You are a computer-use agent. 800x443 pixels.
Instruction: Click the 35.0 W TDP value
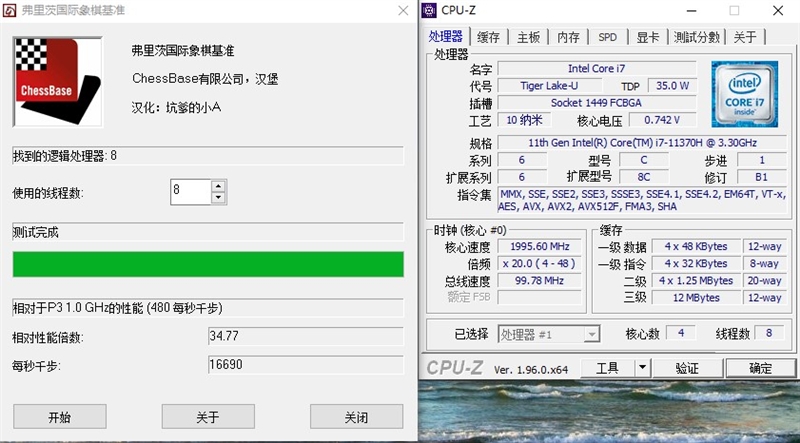[672, 86]
